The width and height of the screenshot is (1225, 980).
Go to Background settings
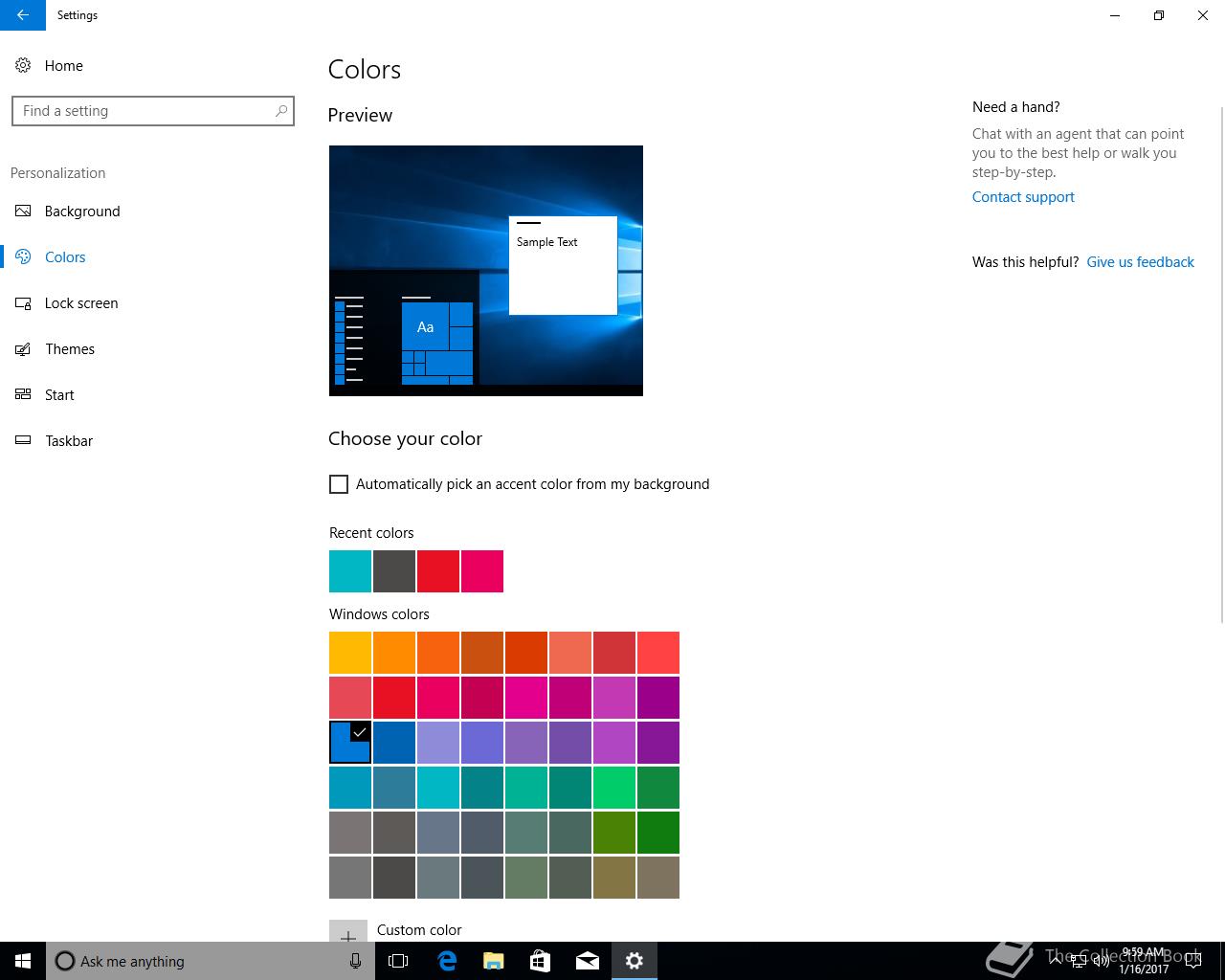pyautogui.click(x=82, y=211)
